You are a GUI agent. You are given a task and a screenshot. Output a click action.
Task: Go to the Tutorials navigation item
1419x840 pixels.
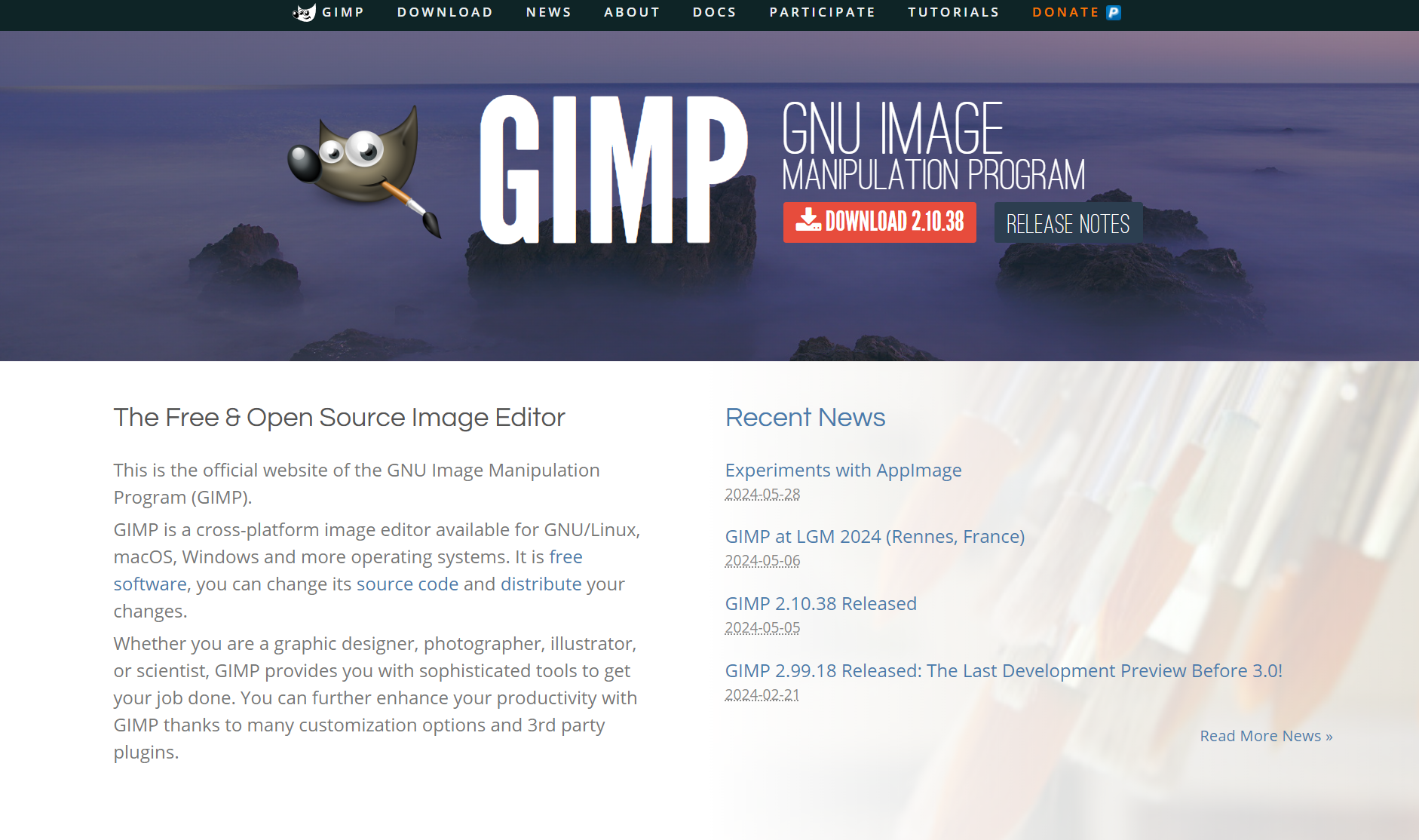coord(953,12)
